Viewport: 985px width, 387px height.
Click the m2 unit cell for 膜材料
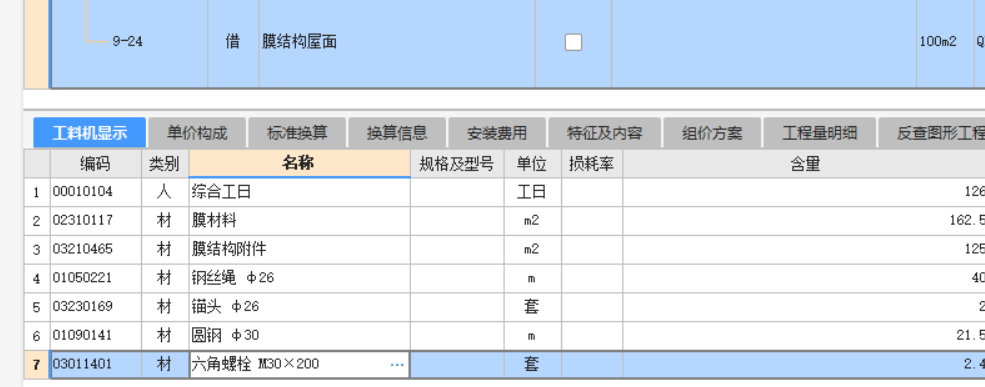(532, 221)
